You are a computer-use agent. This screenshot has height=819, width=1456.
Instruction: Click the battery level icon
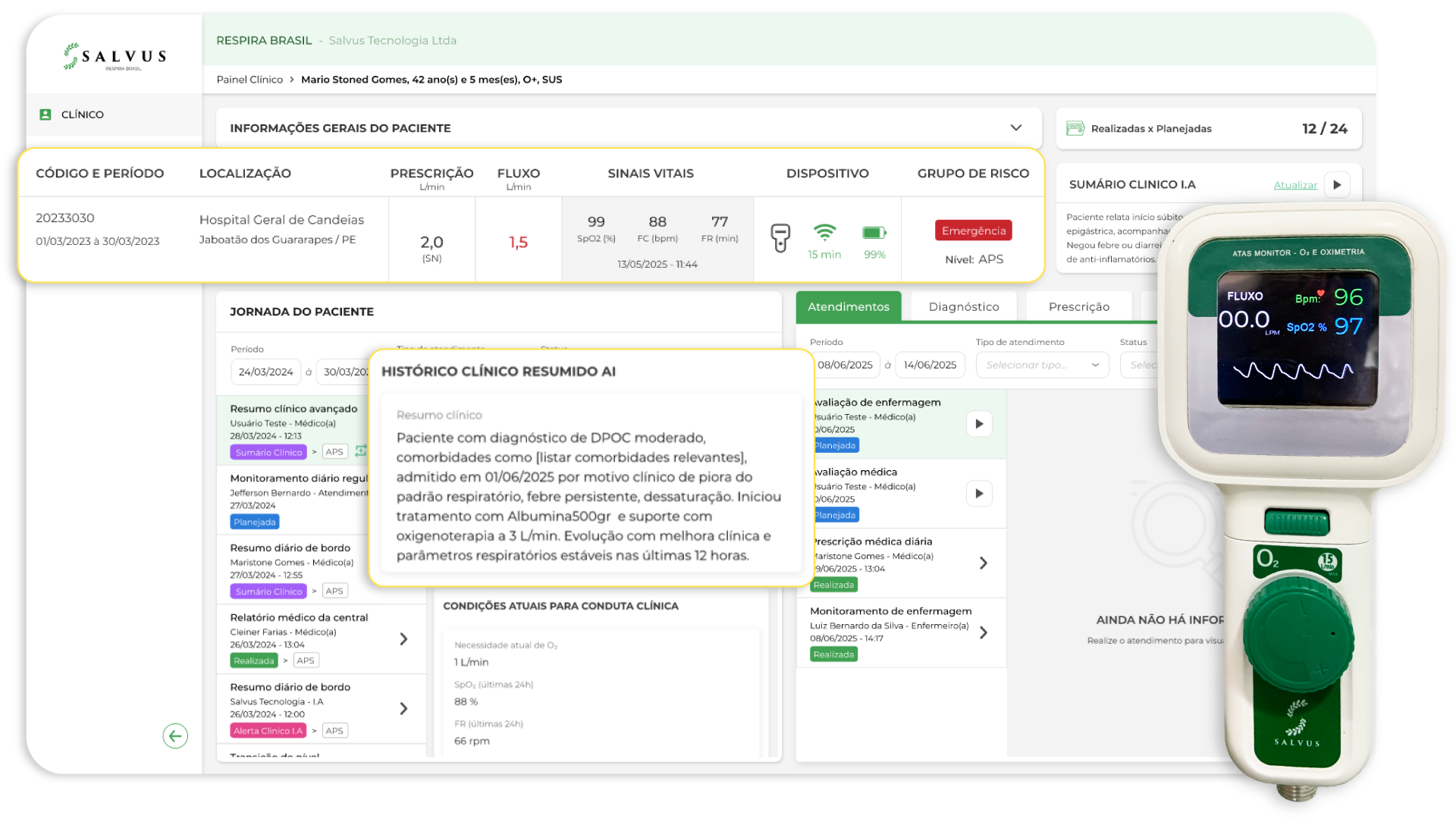tap(874, 232)
